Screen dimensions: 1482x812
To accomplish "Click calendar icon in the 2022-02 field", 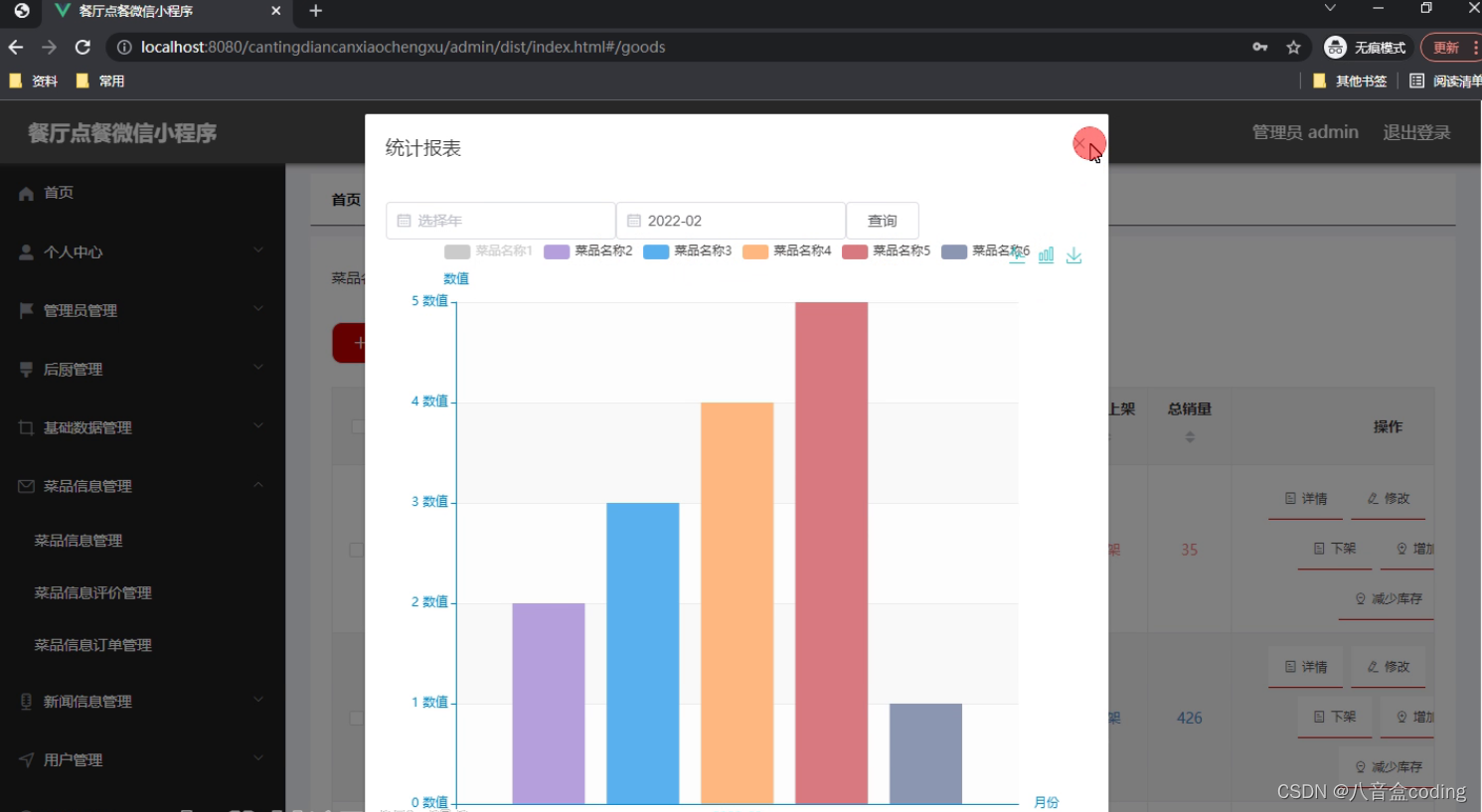I will tap(633, 221).
